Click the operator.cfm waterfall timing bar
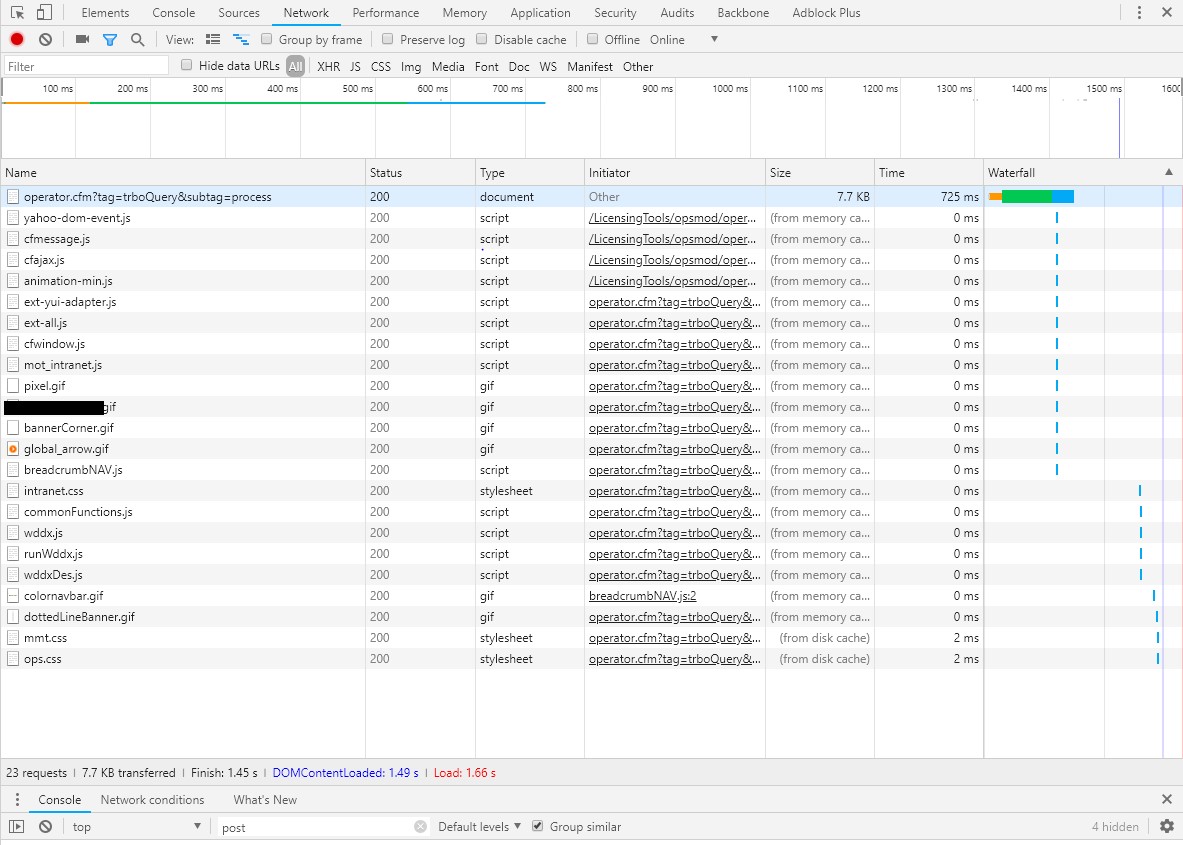Image resolution: width=1183 pixels, height=845 pixels. click(1031, 197)
